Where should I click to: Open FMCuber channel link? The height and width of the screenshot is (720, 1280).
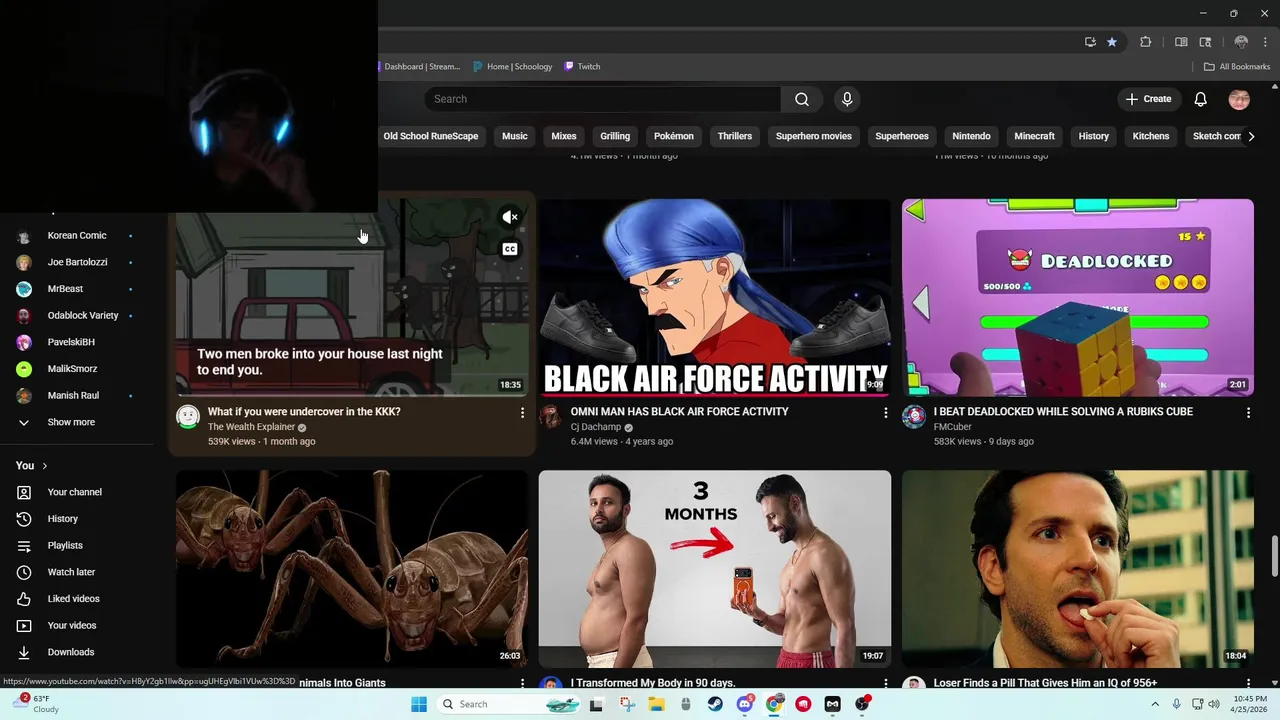coord(953,427)
